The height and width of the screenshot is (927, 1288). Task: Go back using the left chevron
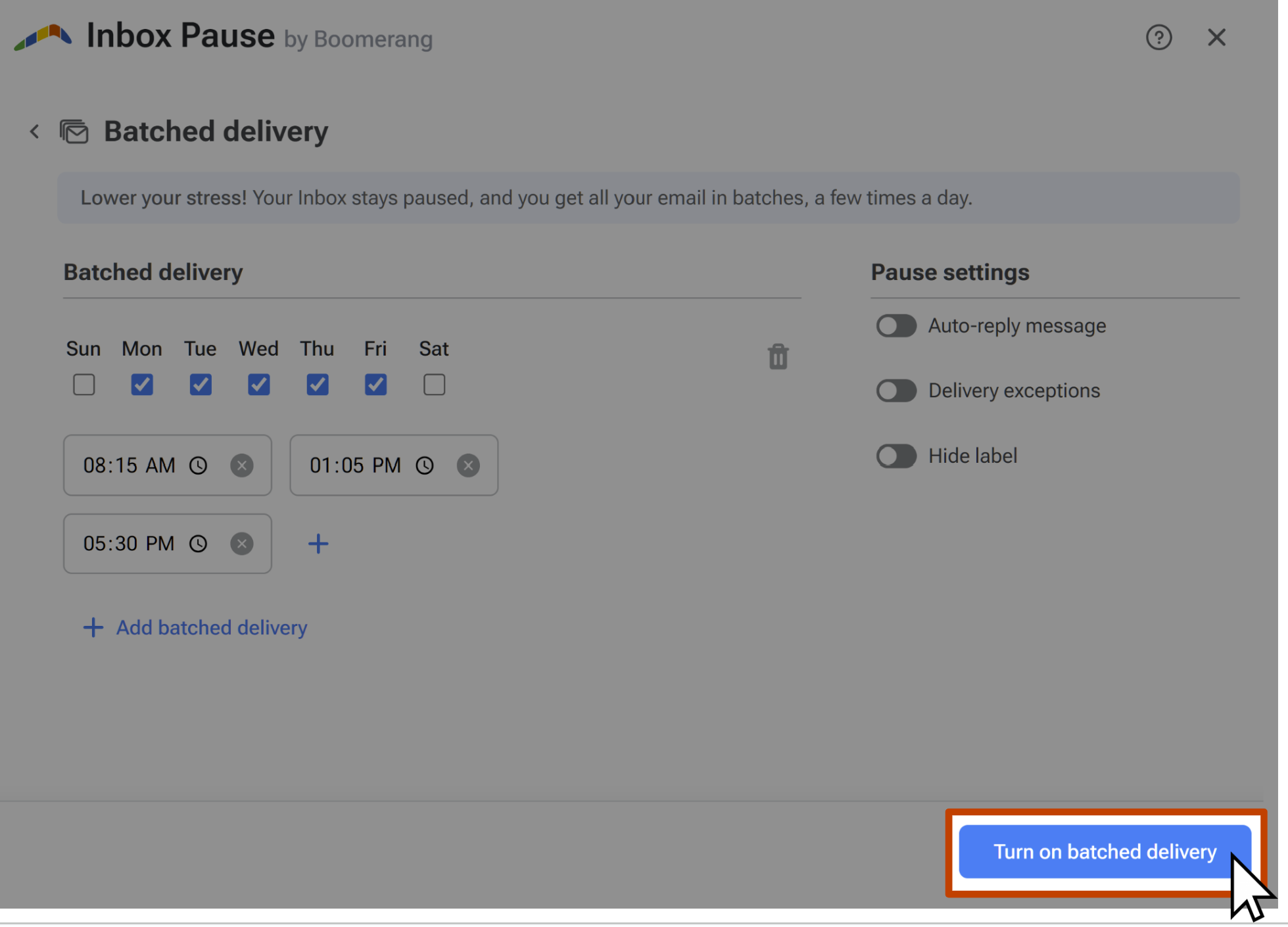(35, 132)
